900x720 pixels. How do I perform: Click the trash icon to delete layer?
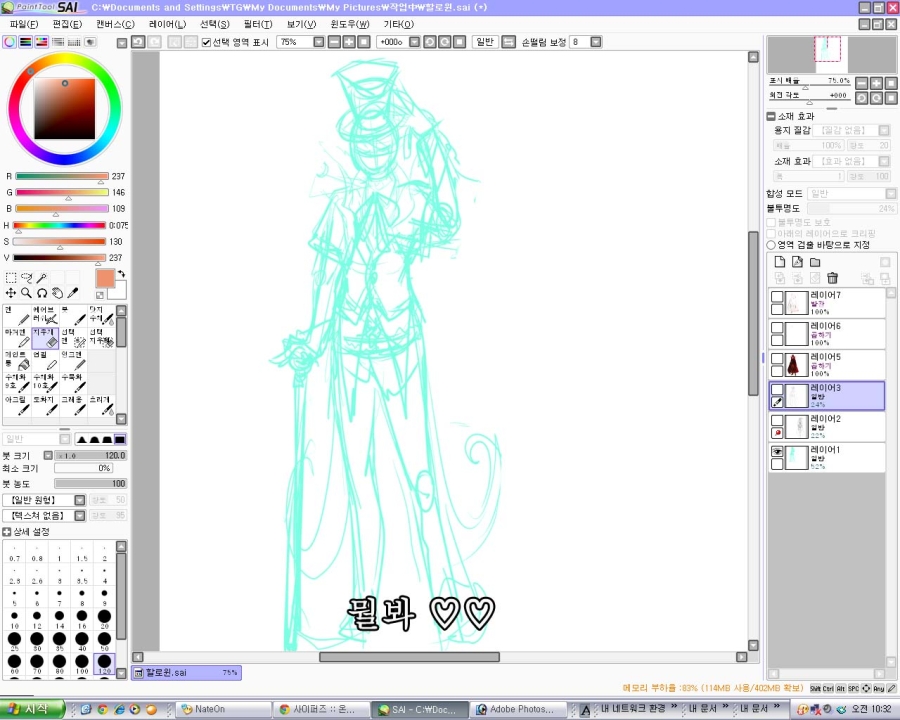[832, 278]
